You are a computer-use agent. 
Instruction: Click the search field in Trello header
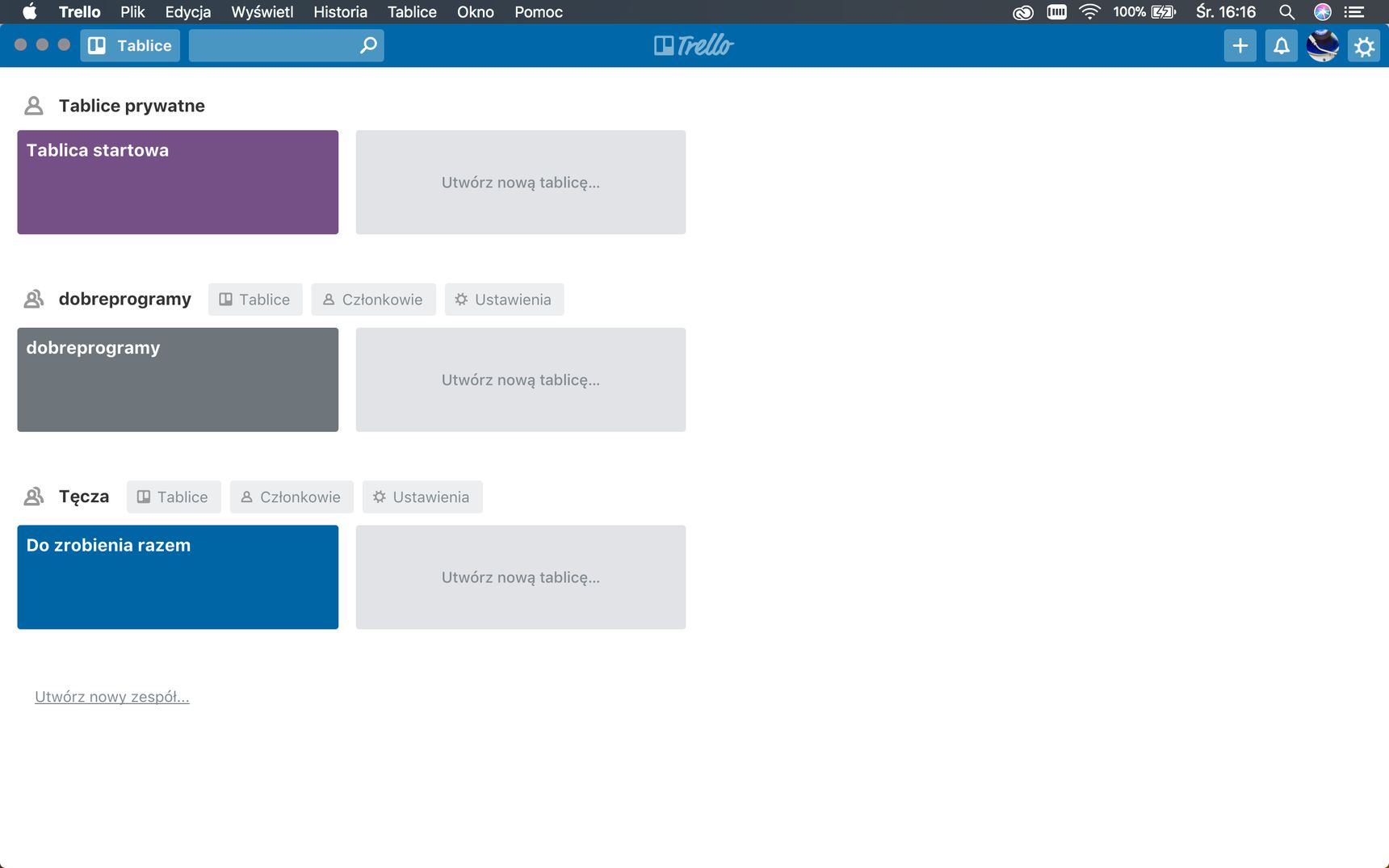pos(286,45)
